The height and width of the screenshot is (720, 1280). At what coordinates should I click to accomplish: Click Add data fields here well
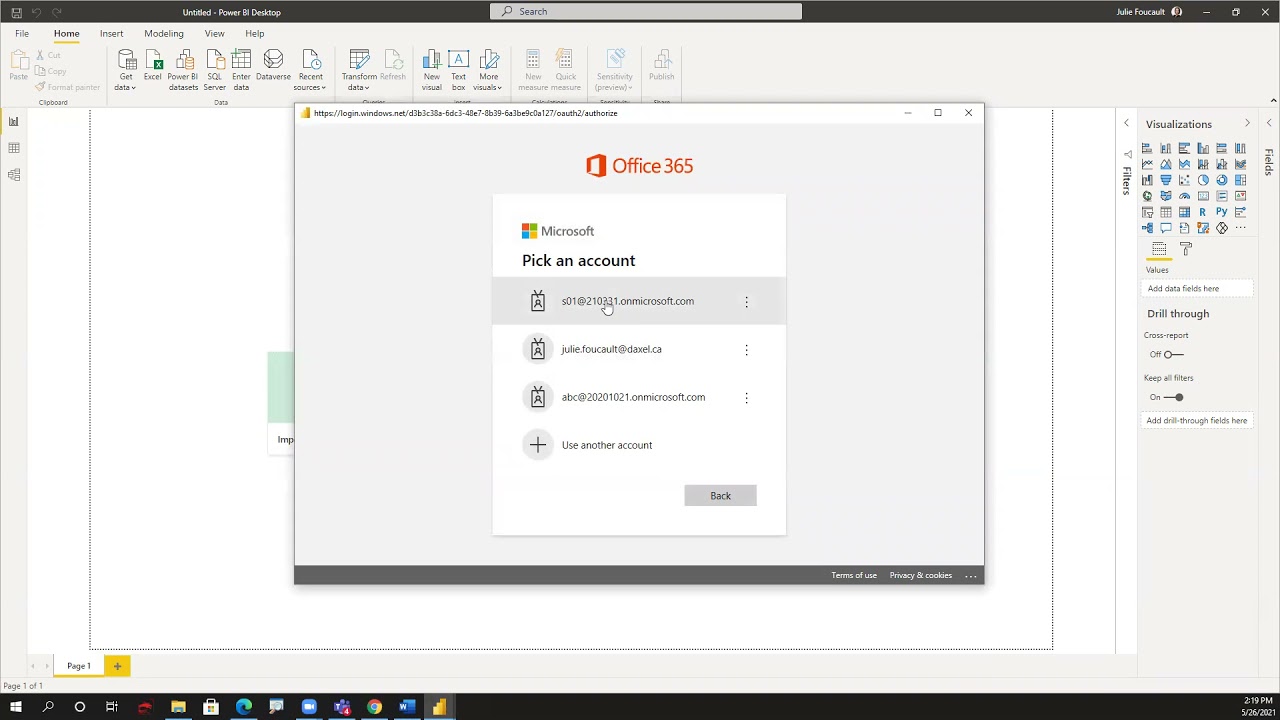click(x=1197, y=288)
